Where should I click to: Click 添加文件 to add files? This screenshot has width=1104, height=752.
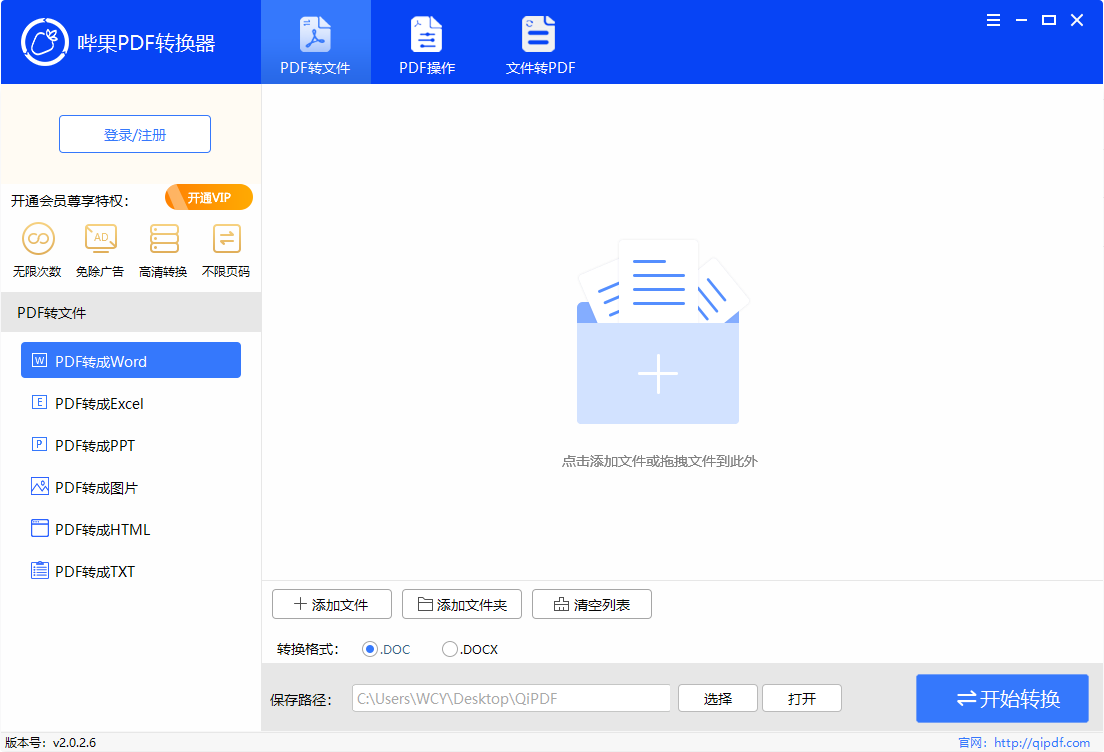[331, 604]
